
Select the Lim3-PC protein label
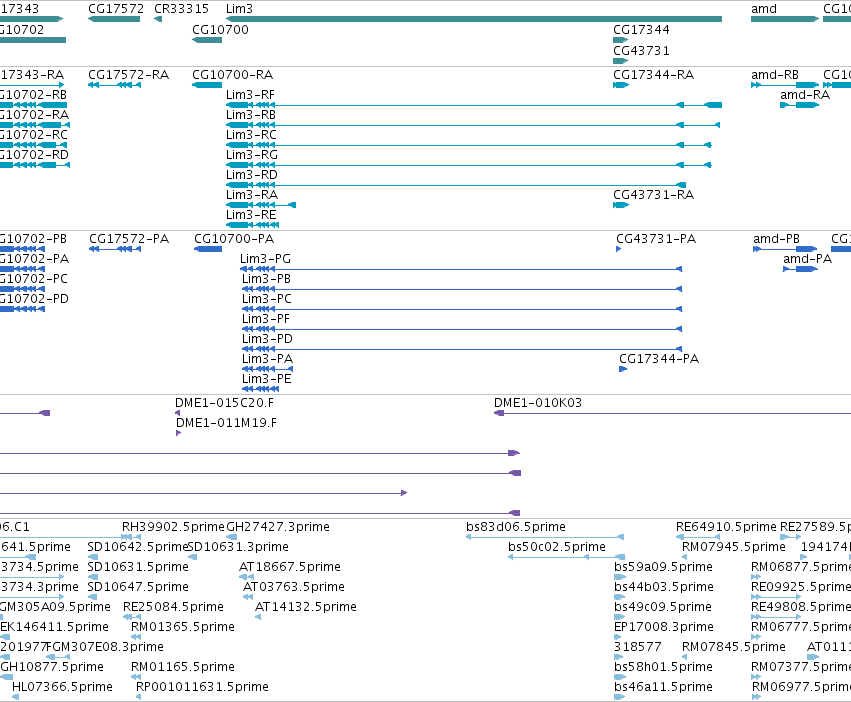tap(266, 299)
